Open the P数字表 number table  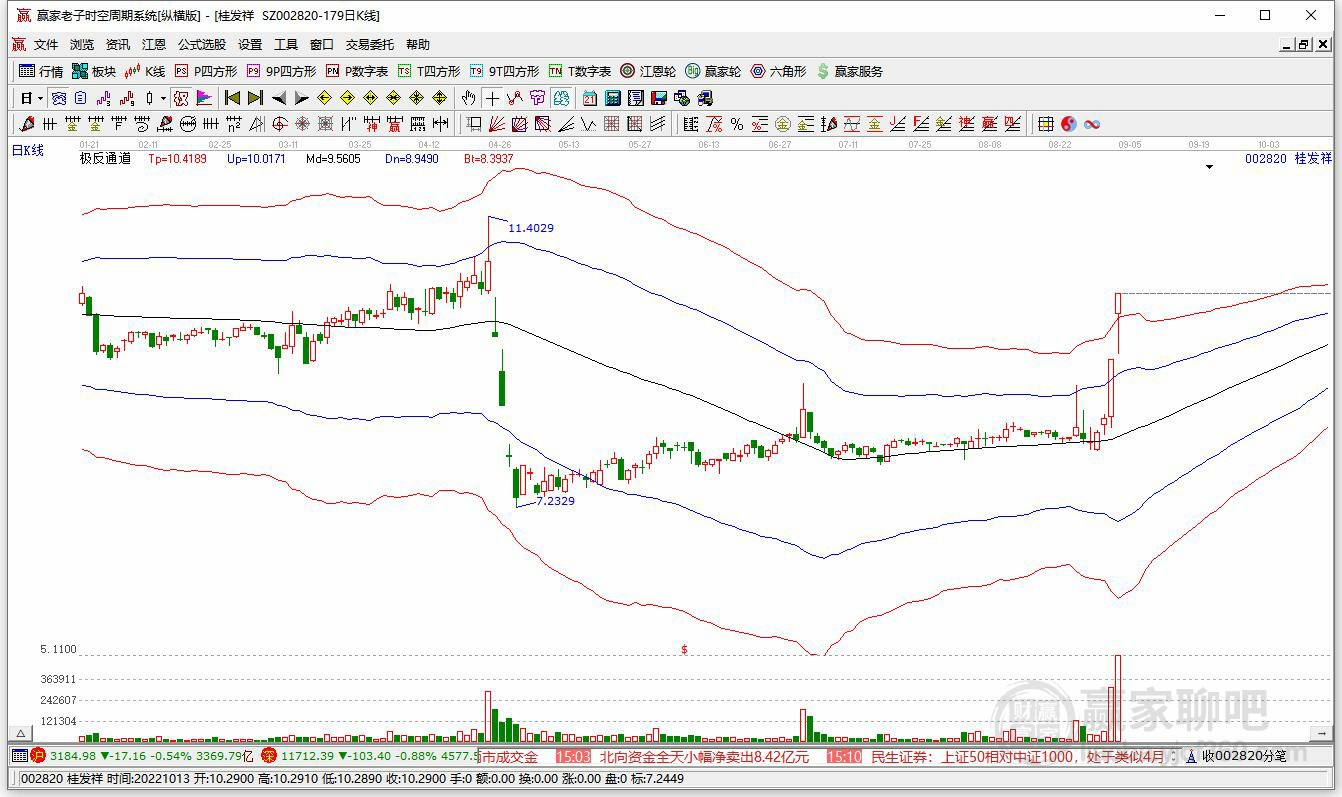click(x=357, y=71)
